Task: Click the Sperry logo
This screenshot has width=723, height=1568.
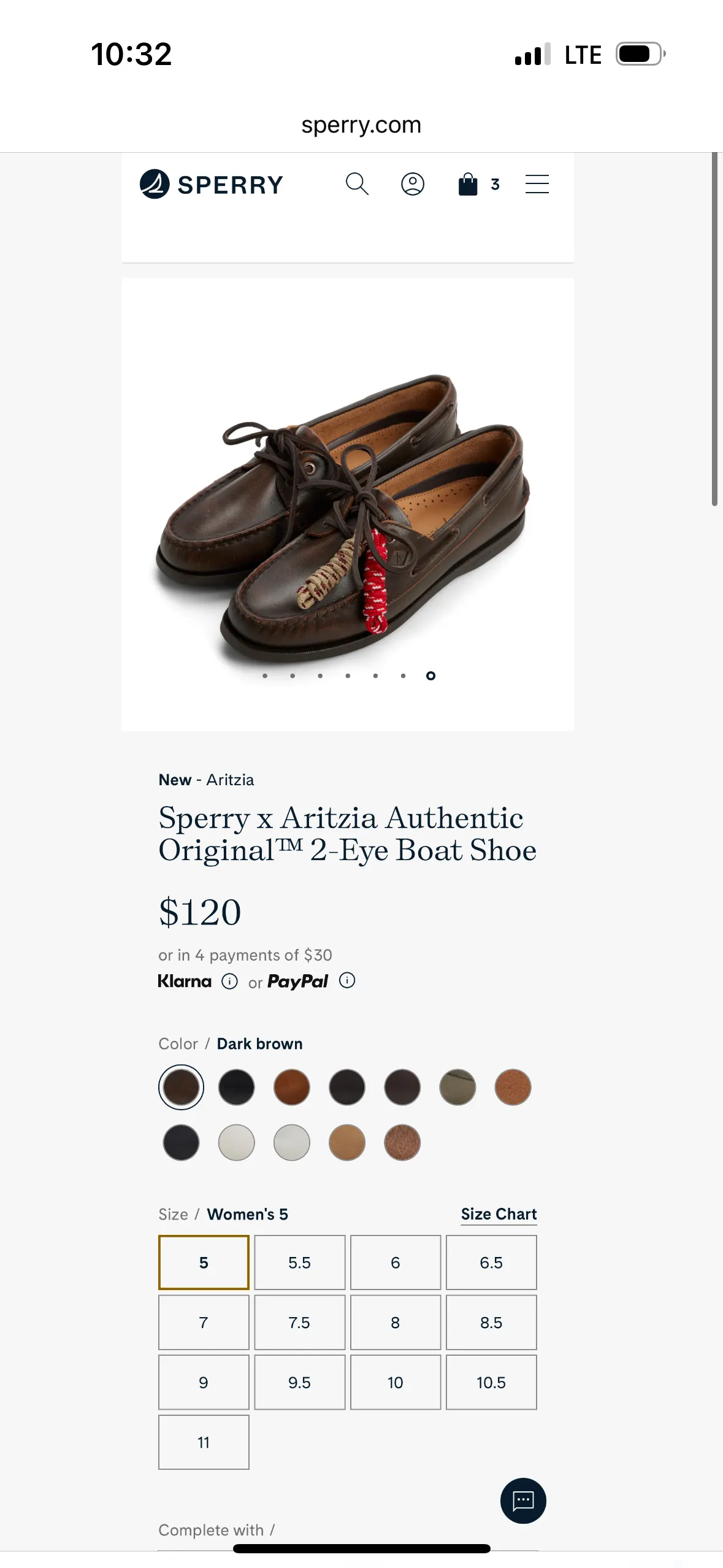Action: 212,184
